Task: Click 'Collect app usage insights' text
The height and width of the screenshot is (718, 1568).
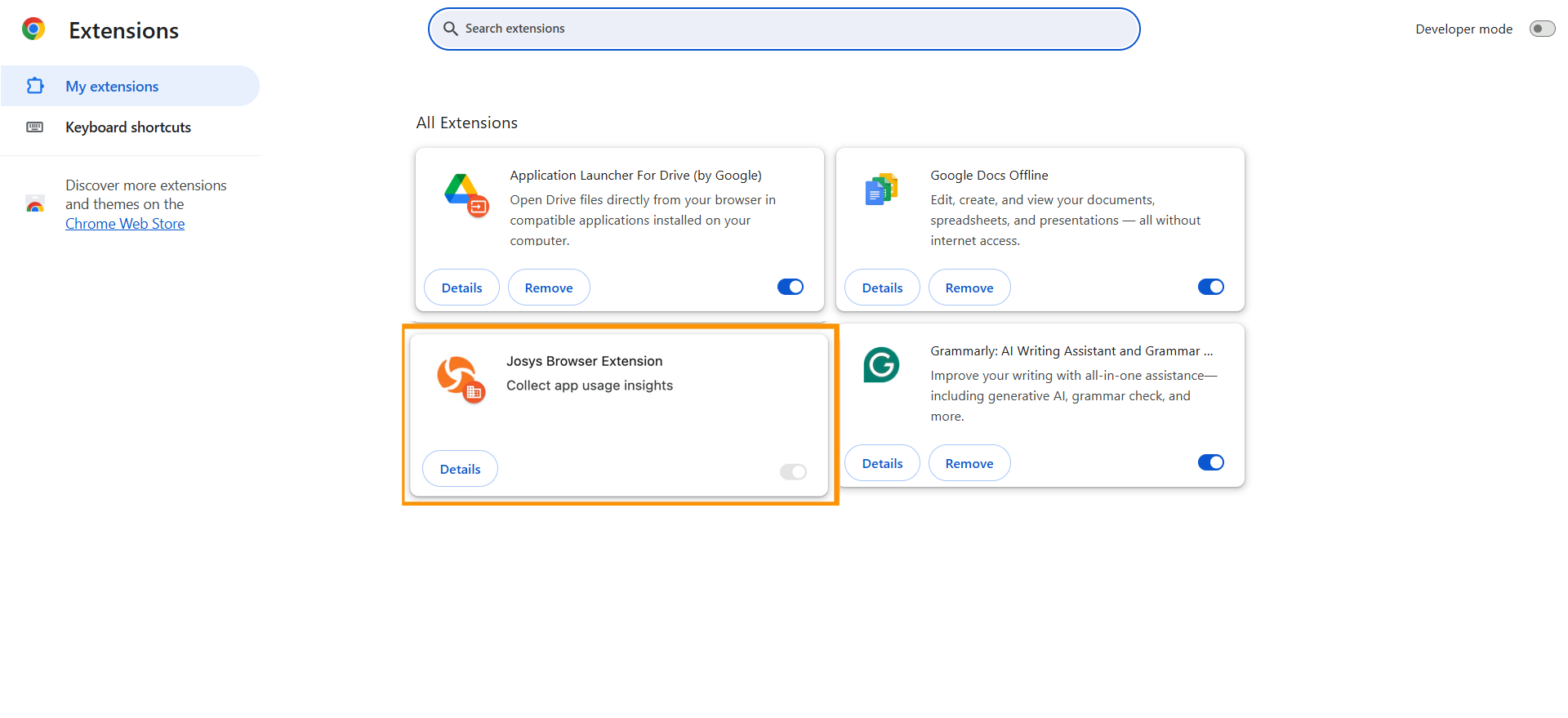Action: [590, 386]
